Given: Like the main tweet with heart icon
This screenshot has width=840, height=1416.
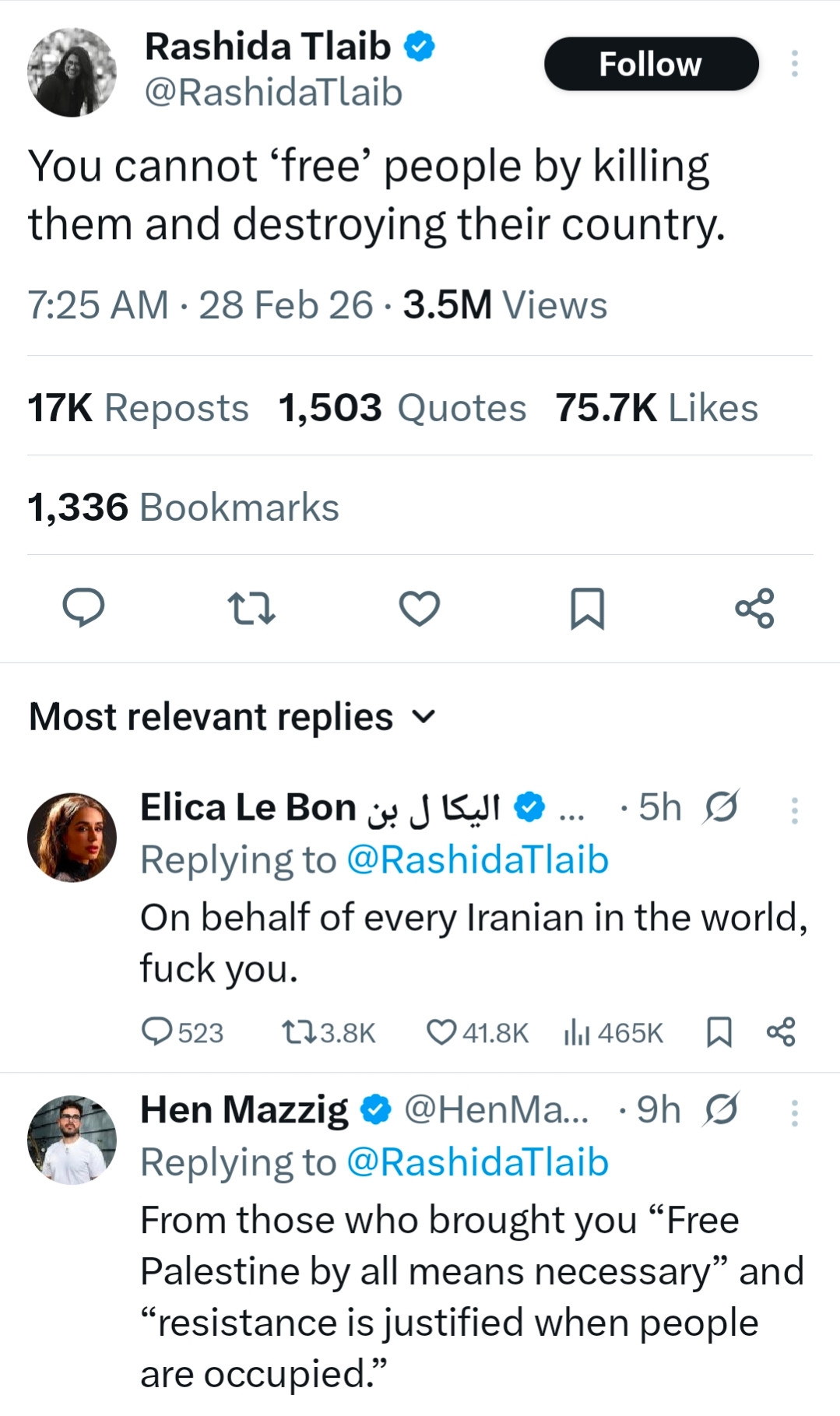Looking at the screenshot, I should (420, 608).
